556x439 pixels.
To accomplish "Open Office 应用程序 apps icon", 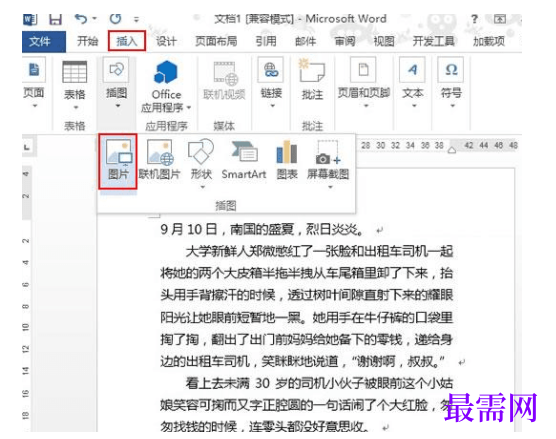I will tap(166, 72).
